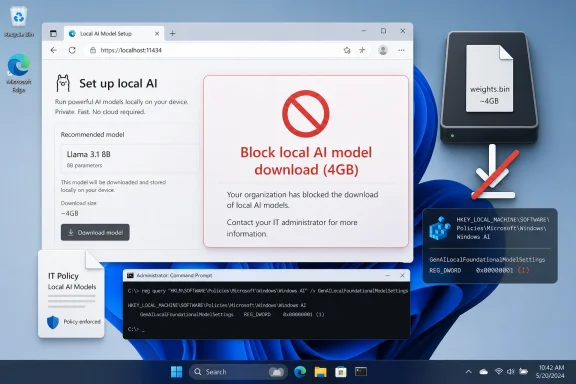Click the Policy enforced shield icon
The image size is (576, 384).
(53, 322)
